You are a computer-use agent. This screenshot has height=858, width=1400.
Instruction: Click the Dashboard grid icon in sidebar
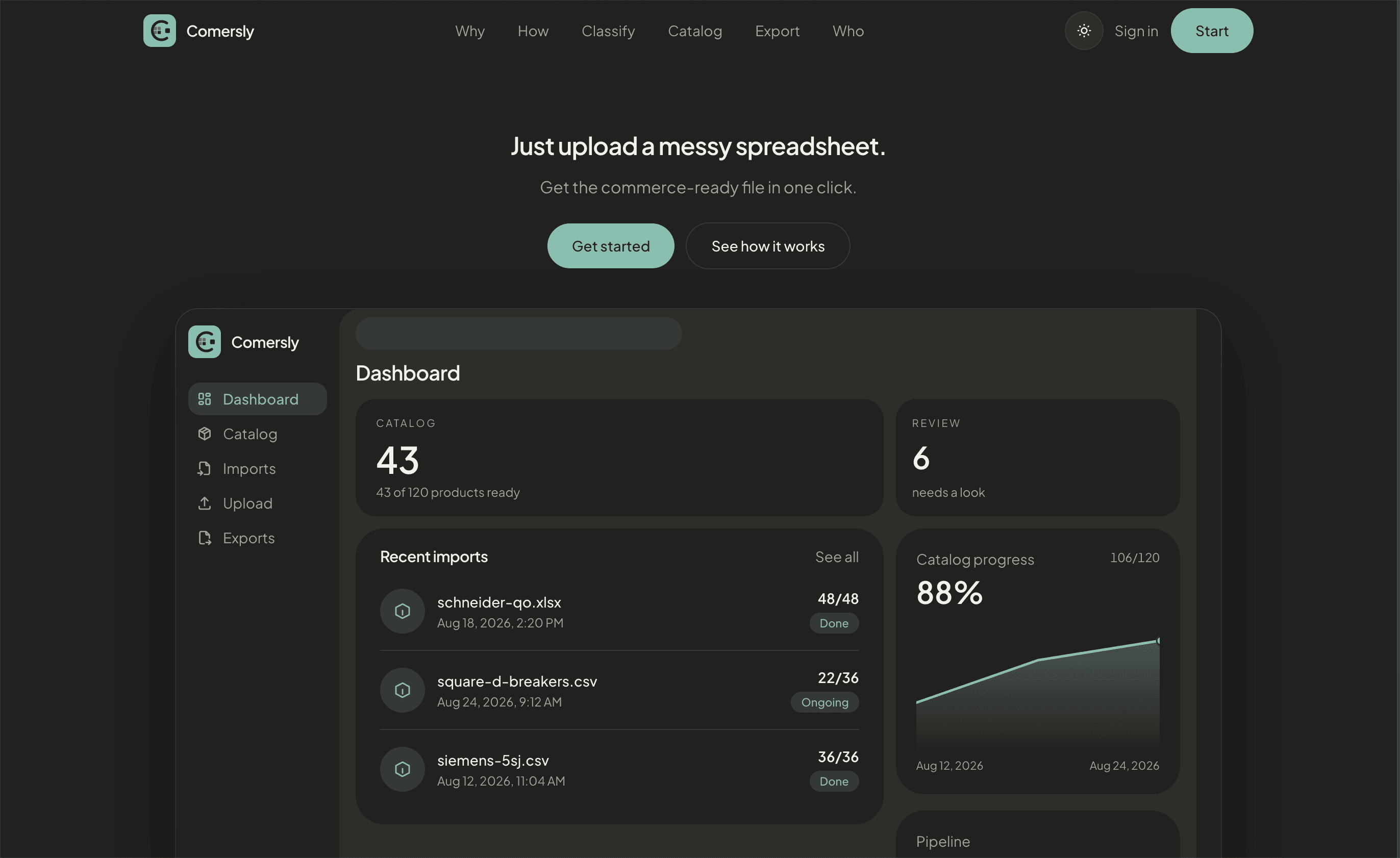[205, 399]
